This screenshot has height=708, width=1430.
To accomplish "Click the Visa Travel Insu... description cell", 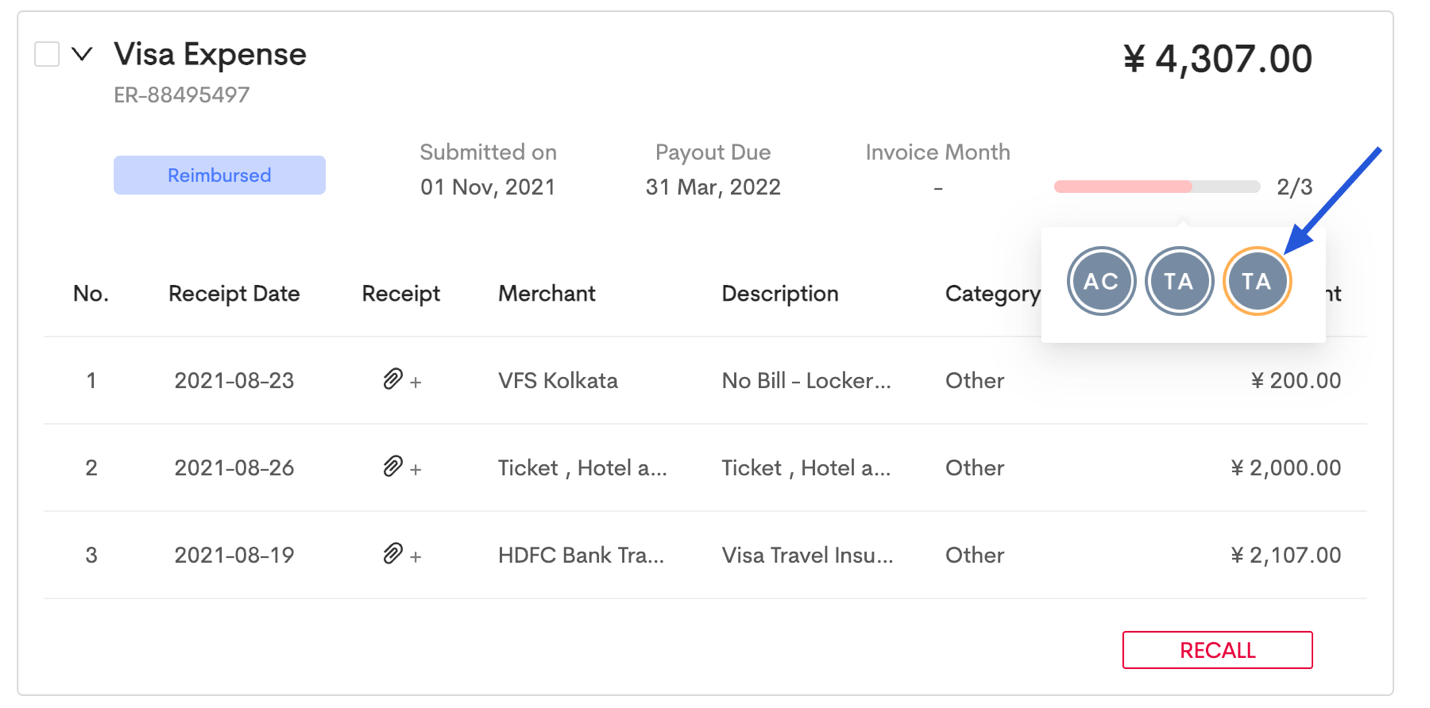I will coord(807,555).
